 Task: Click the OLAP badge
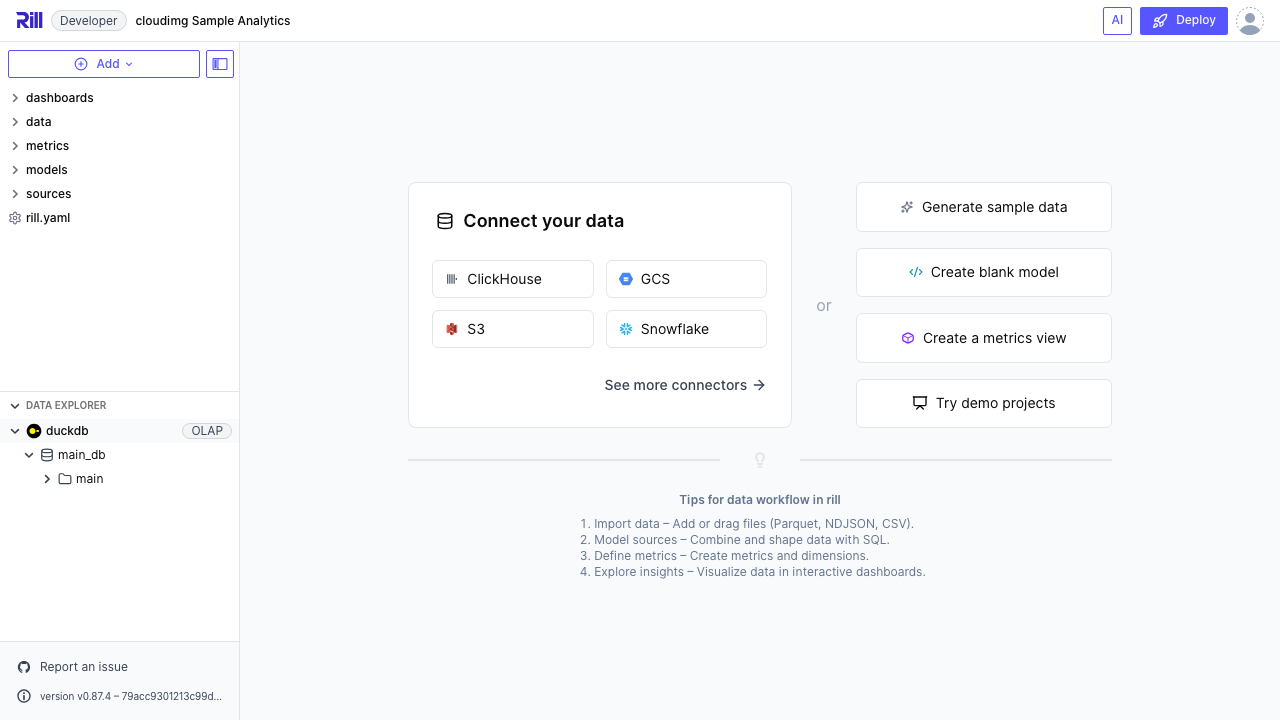pos(207,431)
